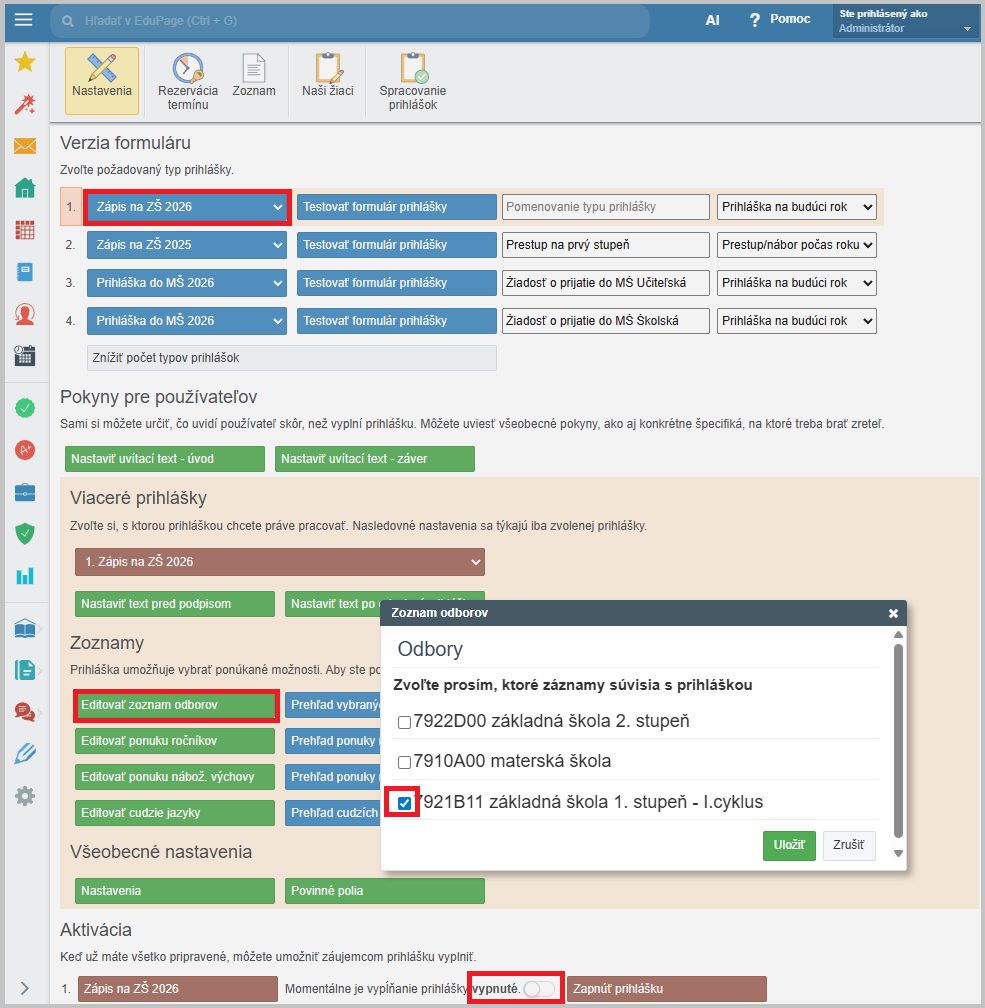Image resolution: width=985 pixels, height=1008 pixels.
Task: Click the magic wand sidebar icon
Action: (25, 105)
